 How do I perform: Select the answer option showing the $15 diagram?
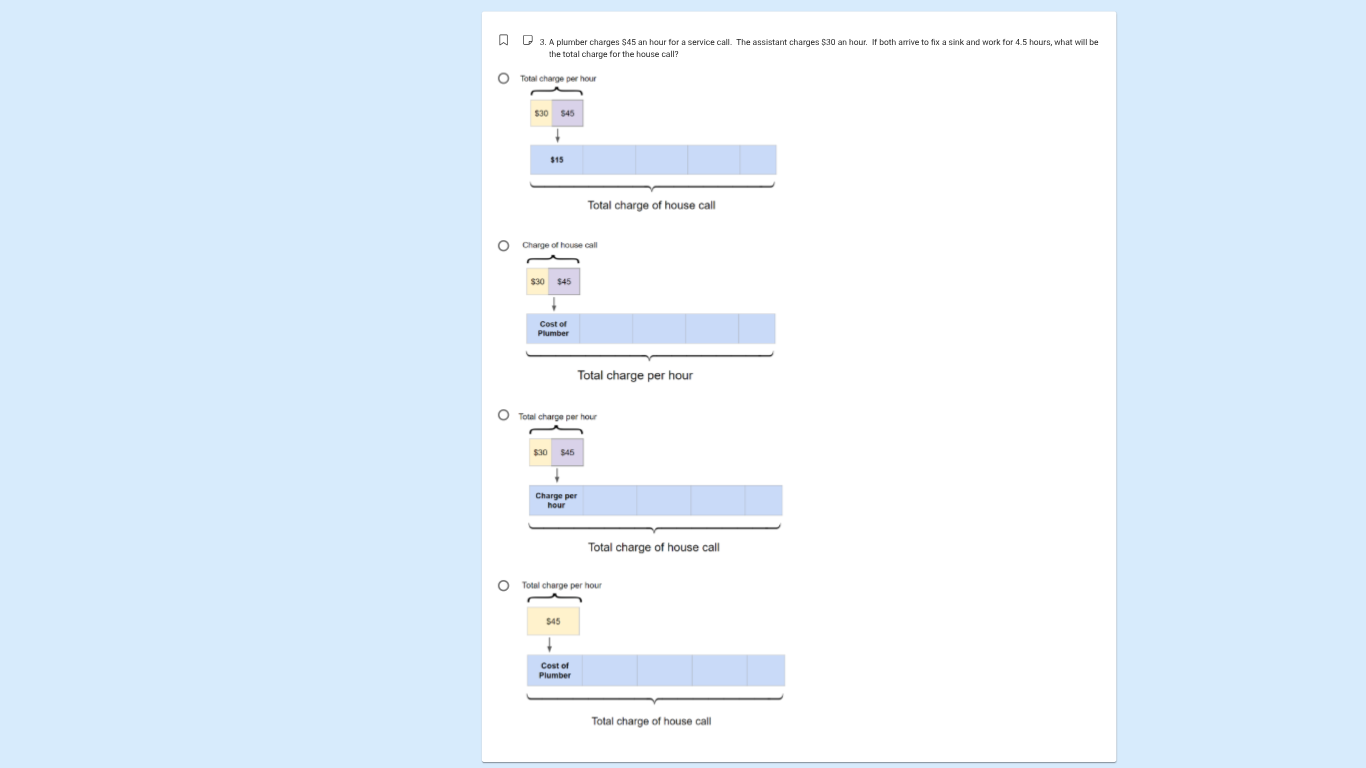[x=503, y=78]
